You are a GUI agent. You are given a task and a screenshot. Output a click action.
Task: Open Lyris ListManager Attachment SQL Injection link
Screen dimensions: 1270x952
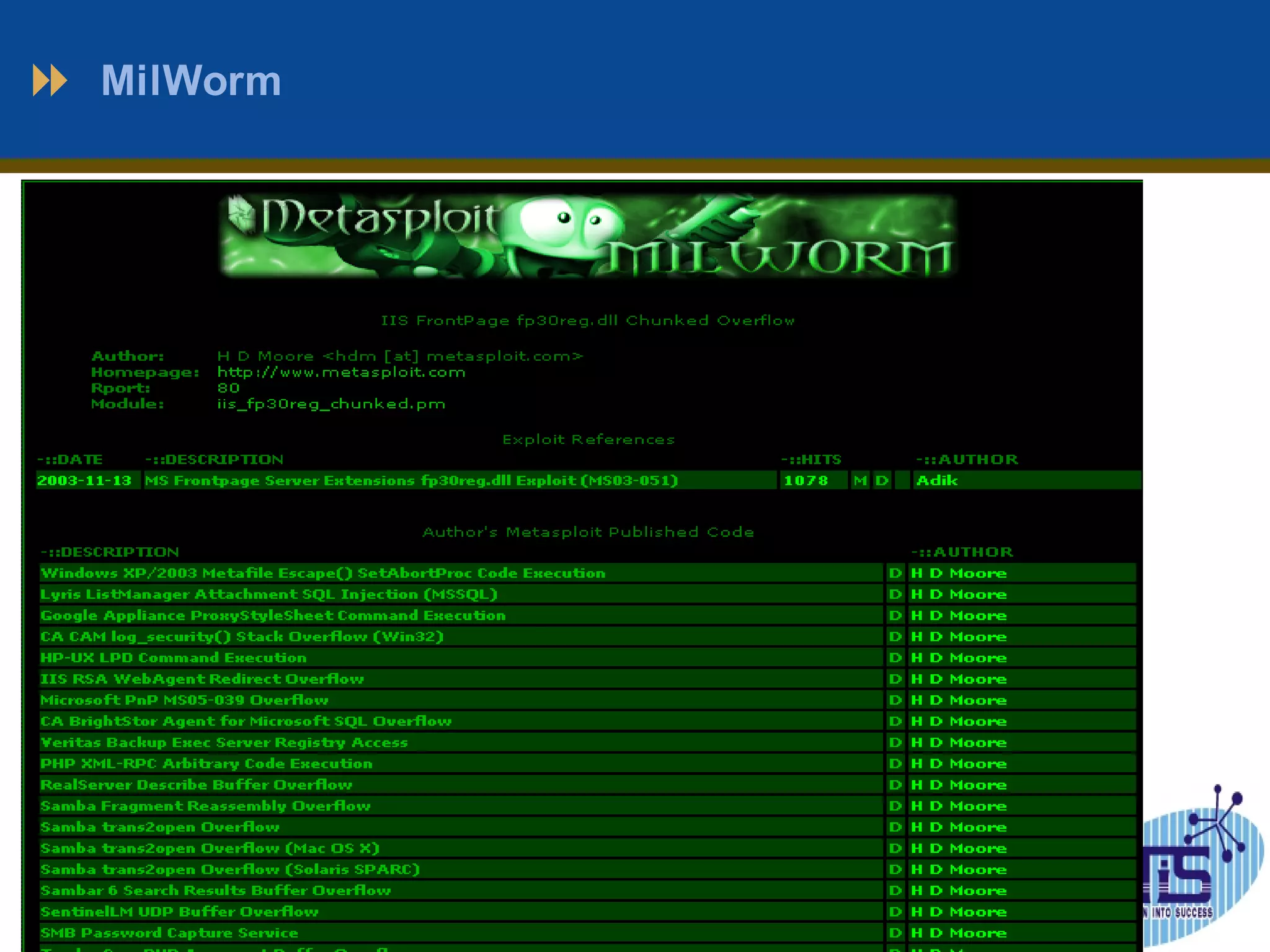click(x=269, y=594)
